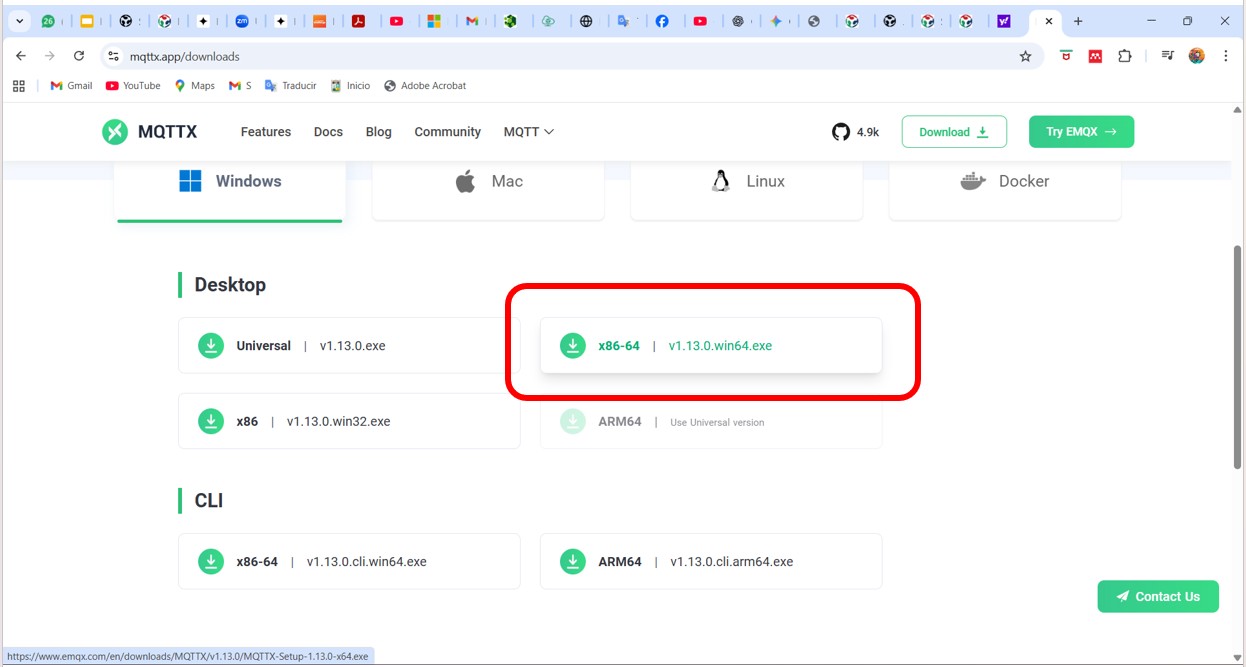Click the Contact Us button
This screenshot has width=1246, height=667.
(x=1158, y=596)
